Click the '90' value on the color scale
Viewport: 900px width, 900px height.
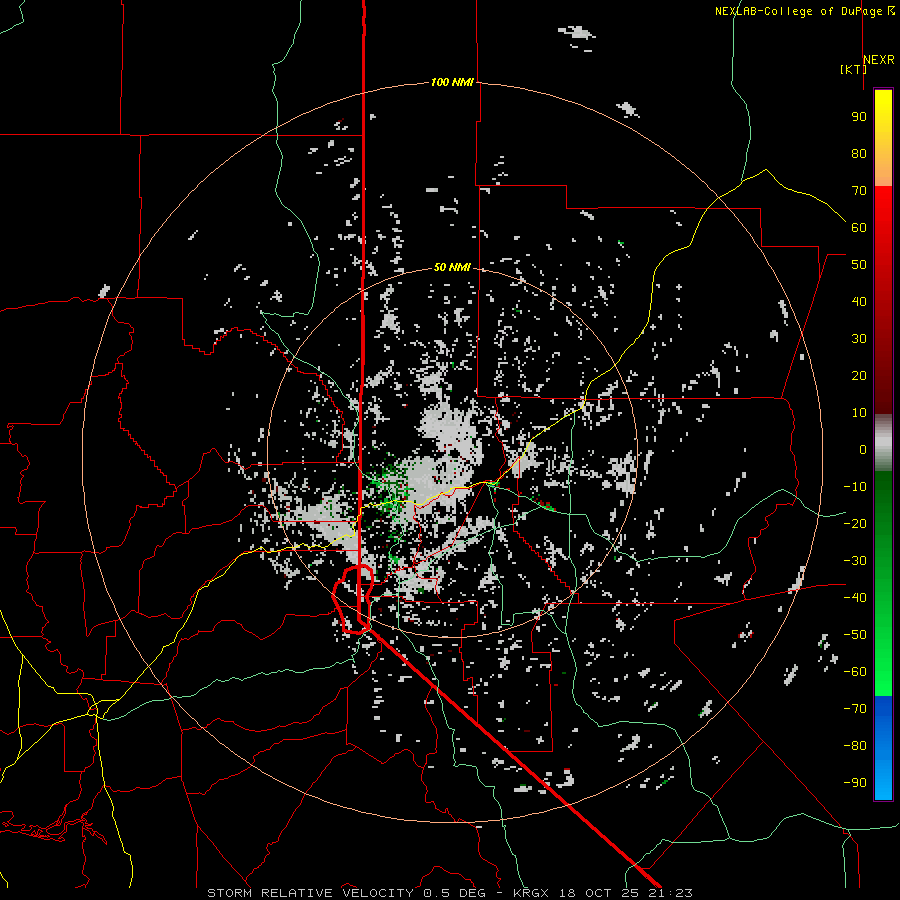[859, 117]
